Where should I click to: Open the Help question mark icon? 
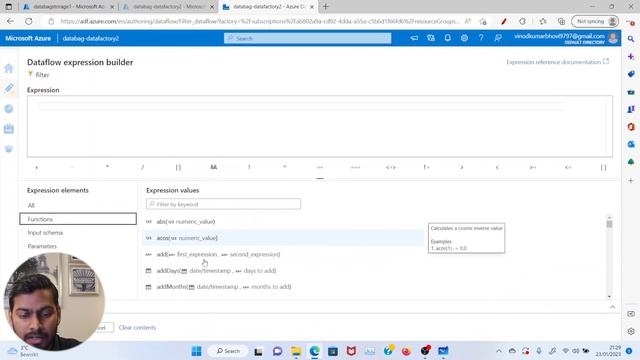click(x=481, y=38)
